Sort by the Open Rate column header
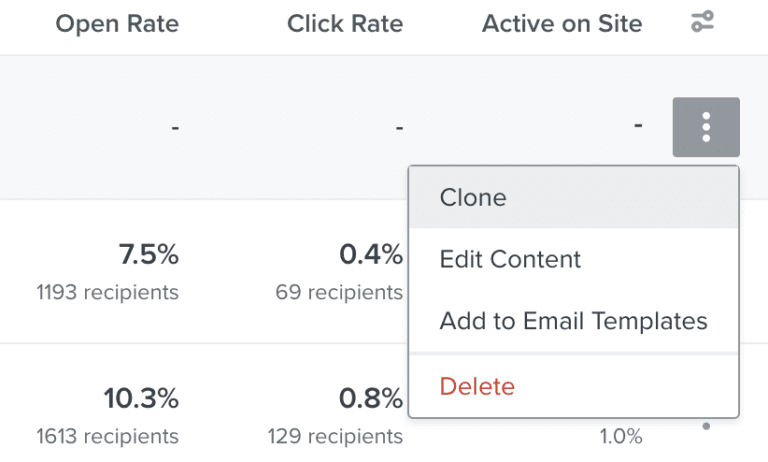The height and width of the screenshot is (462, 768). click(117, 24)
